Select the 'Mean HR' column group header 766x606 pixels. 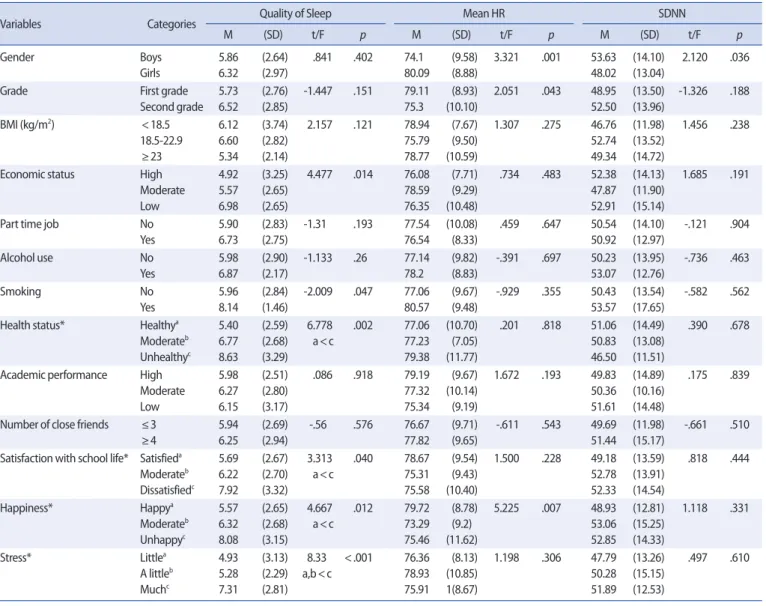pos(484,14)
